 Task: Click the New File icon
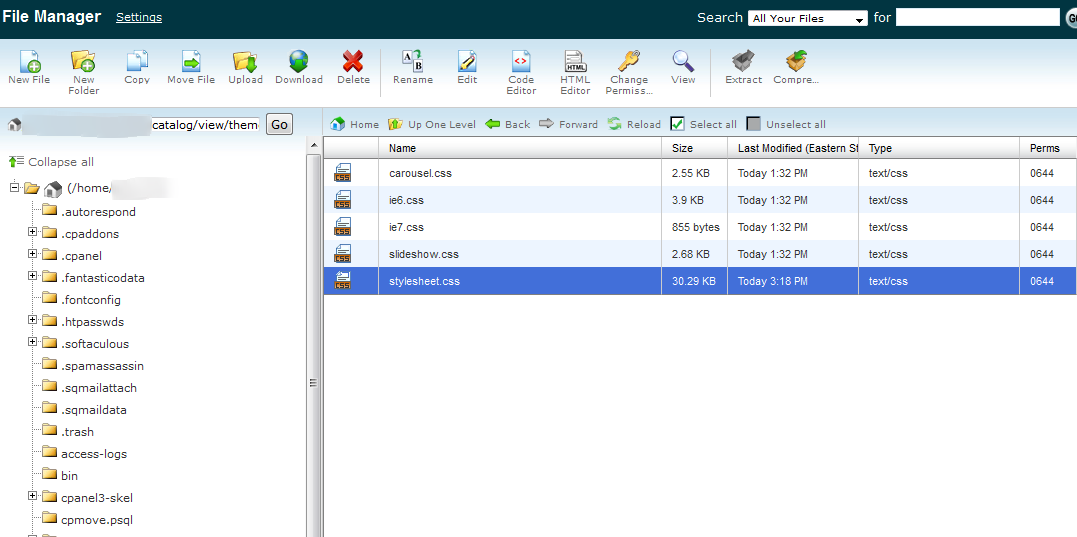[x=29, y=63]
